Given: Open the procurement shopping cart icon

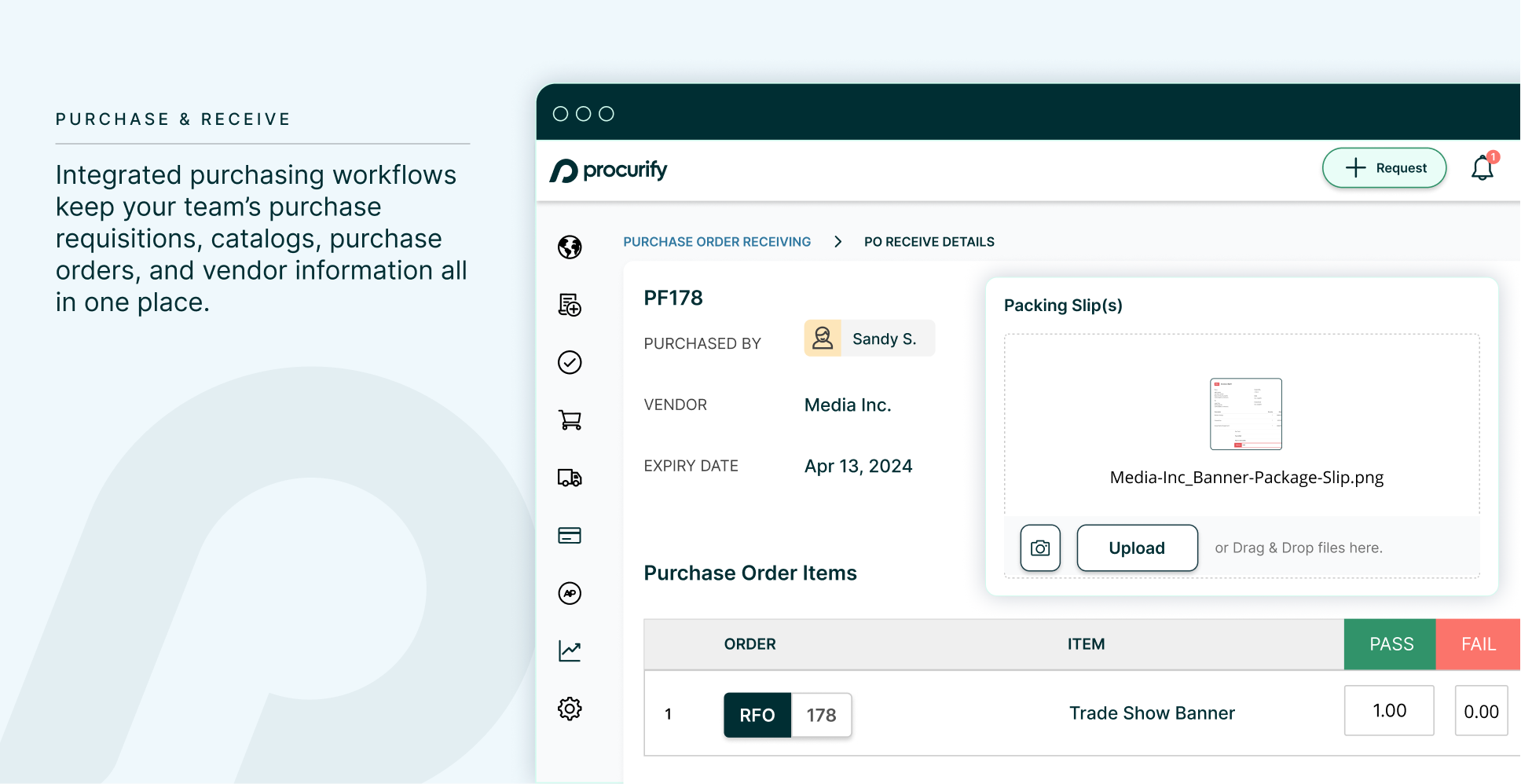Looking at the screenshot, I should click(x=570, y=419).
